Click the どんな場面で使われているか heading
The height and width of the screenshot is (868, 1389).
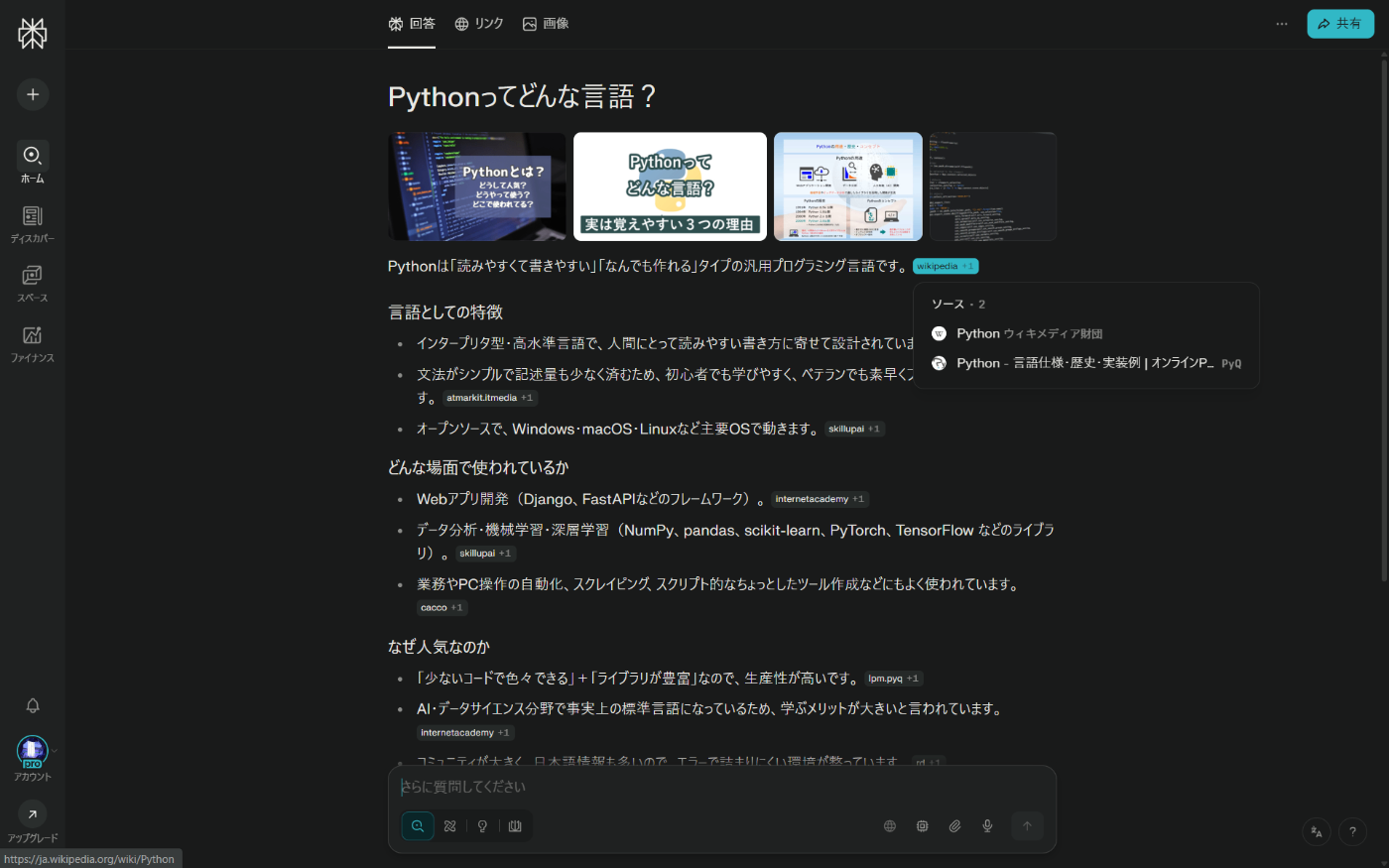(x=478, y=467)
